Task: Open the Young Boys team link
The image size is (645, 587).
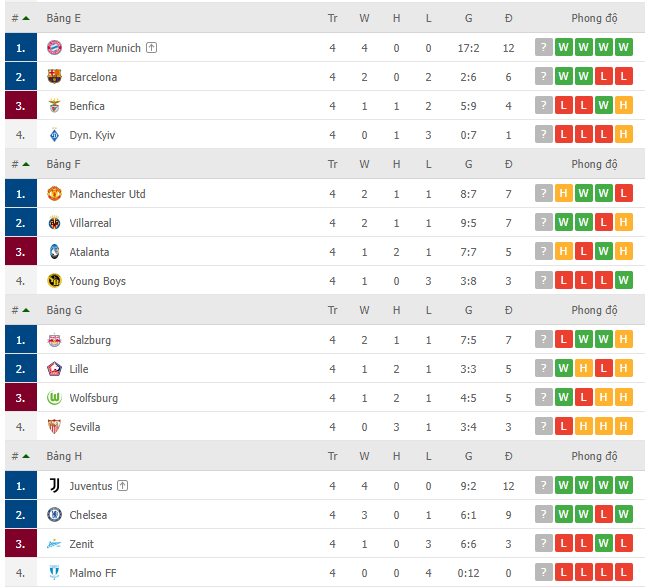Action: click(97, 281)
